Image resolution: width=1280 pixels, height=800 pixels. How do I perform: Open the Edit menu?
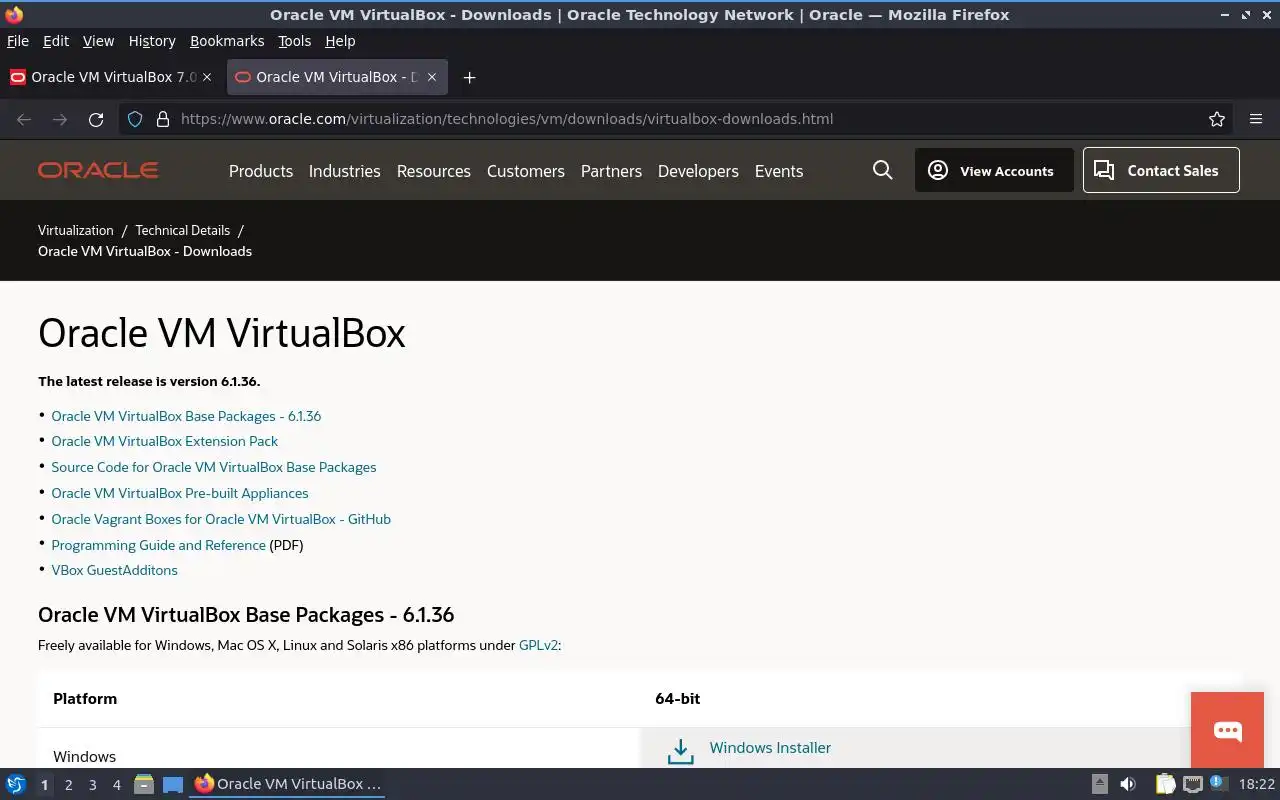tap(56, 41)
